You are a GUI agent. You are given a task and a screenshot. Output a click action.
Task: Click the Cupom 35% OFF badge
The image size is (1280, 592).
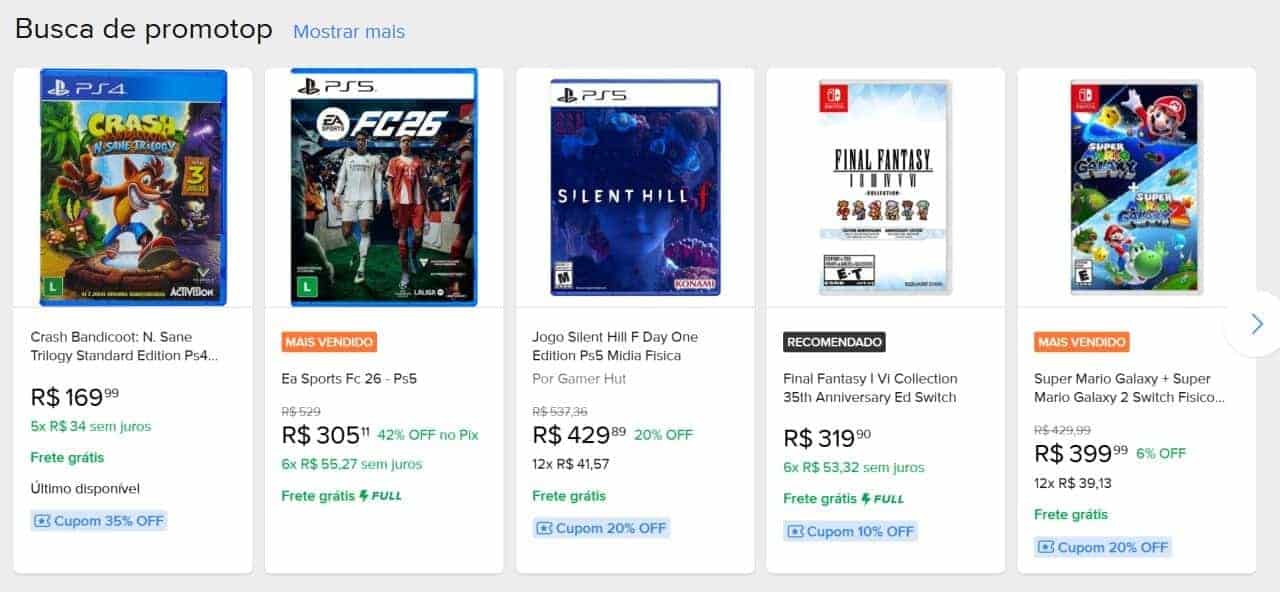(x=99, y=521)
